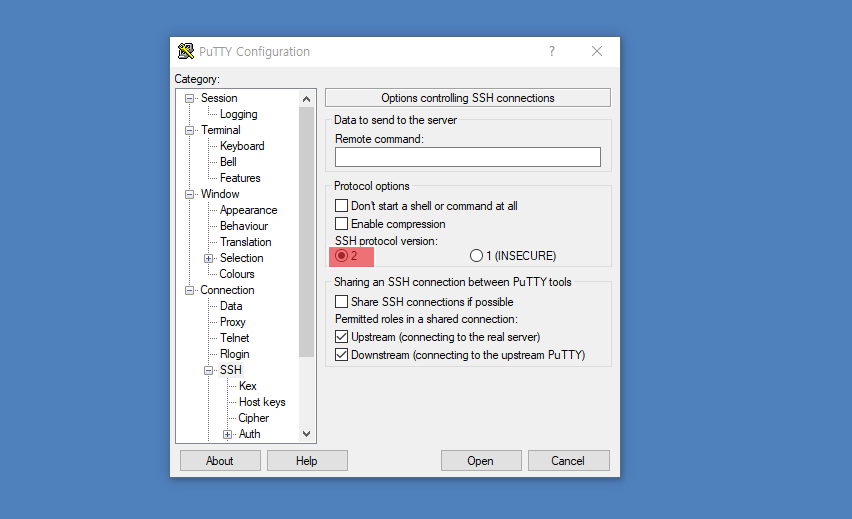Open the Kex settings
This screenshot has width=852, height=519.
[248, 386]
